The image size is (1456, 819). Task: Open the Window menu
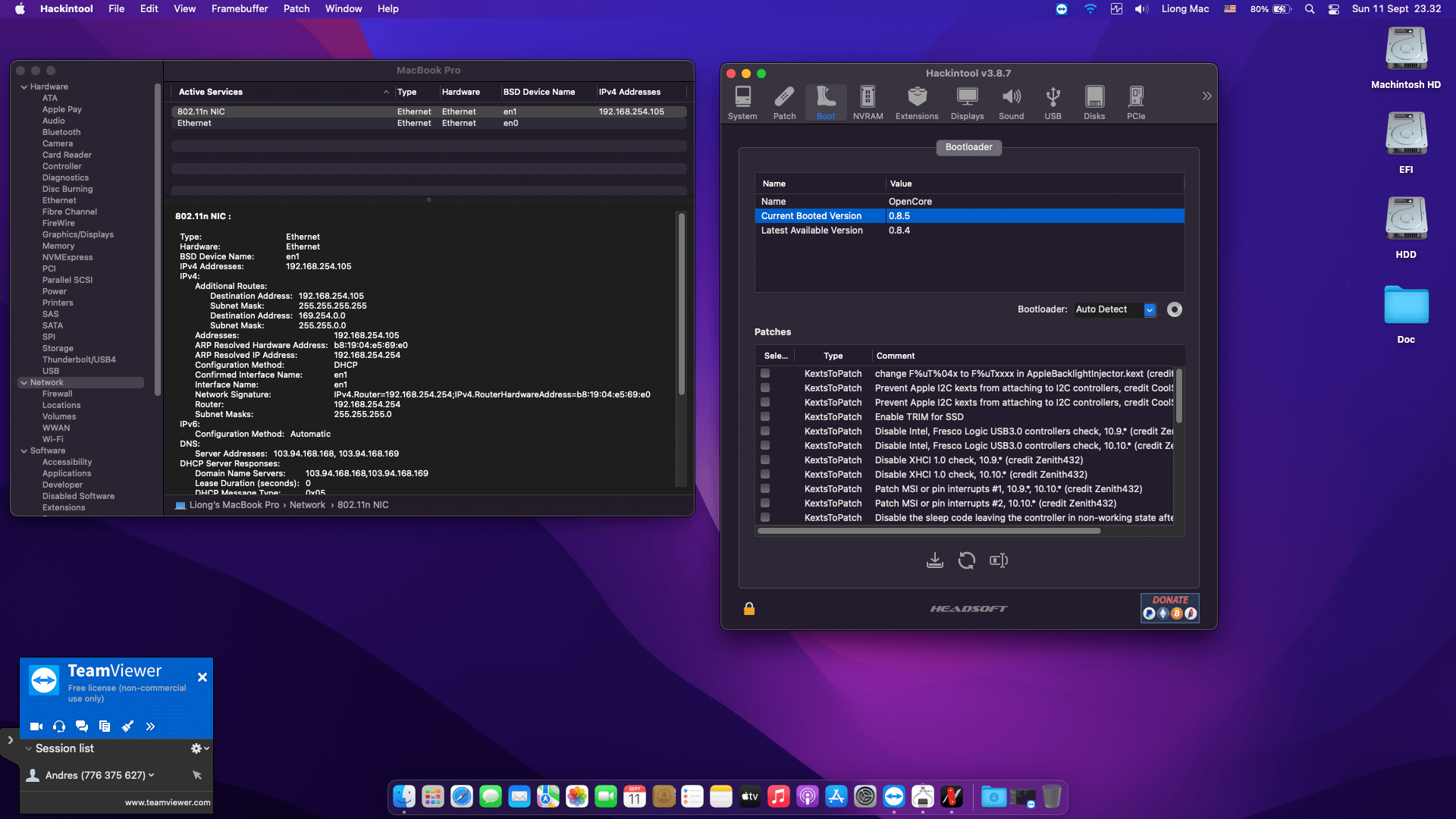click(344, 9)
